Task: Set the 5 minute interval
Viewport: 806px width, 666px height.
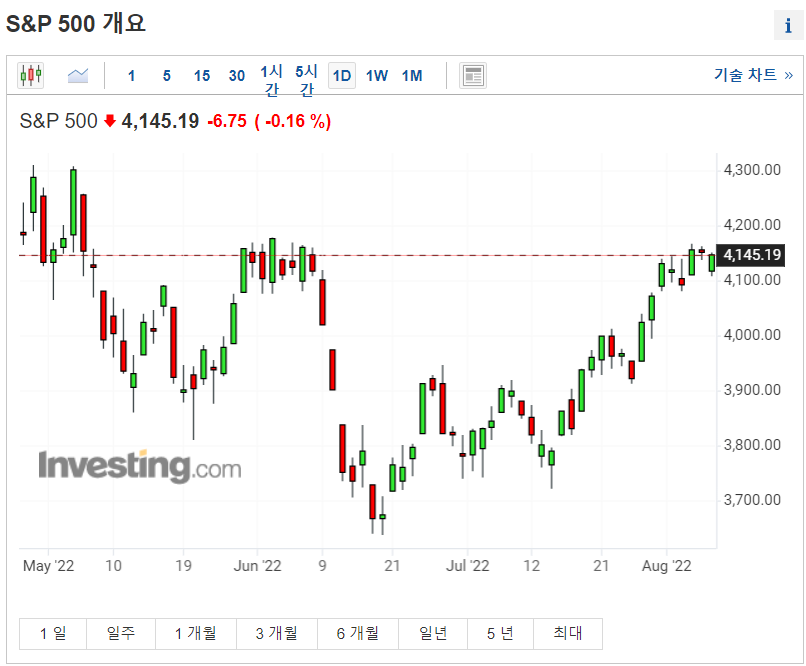Action: pos(167,76)
